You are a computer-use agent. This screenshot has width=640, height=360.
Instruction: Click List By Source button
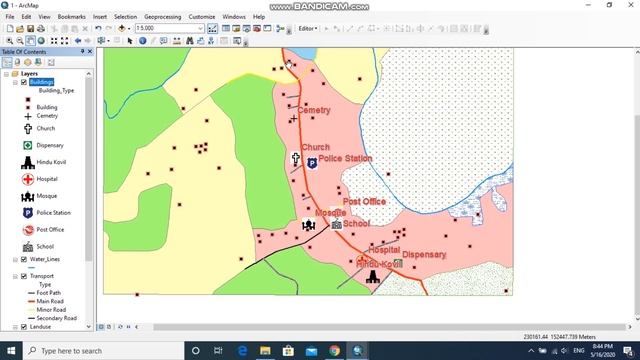18,62
